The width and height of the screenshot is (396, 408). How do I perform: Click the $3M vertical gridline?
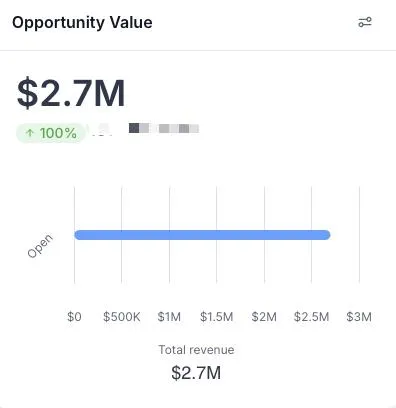coord(359,235)
